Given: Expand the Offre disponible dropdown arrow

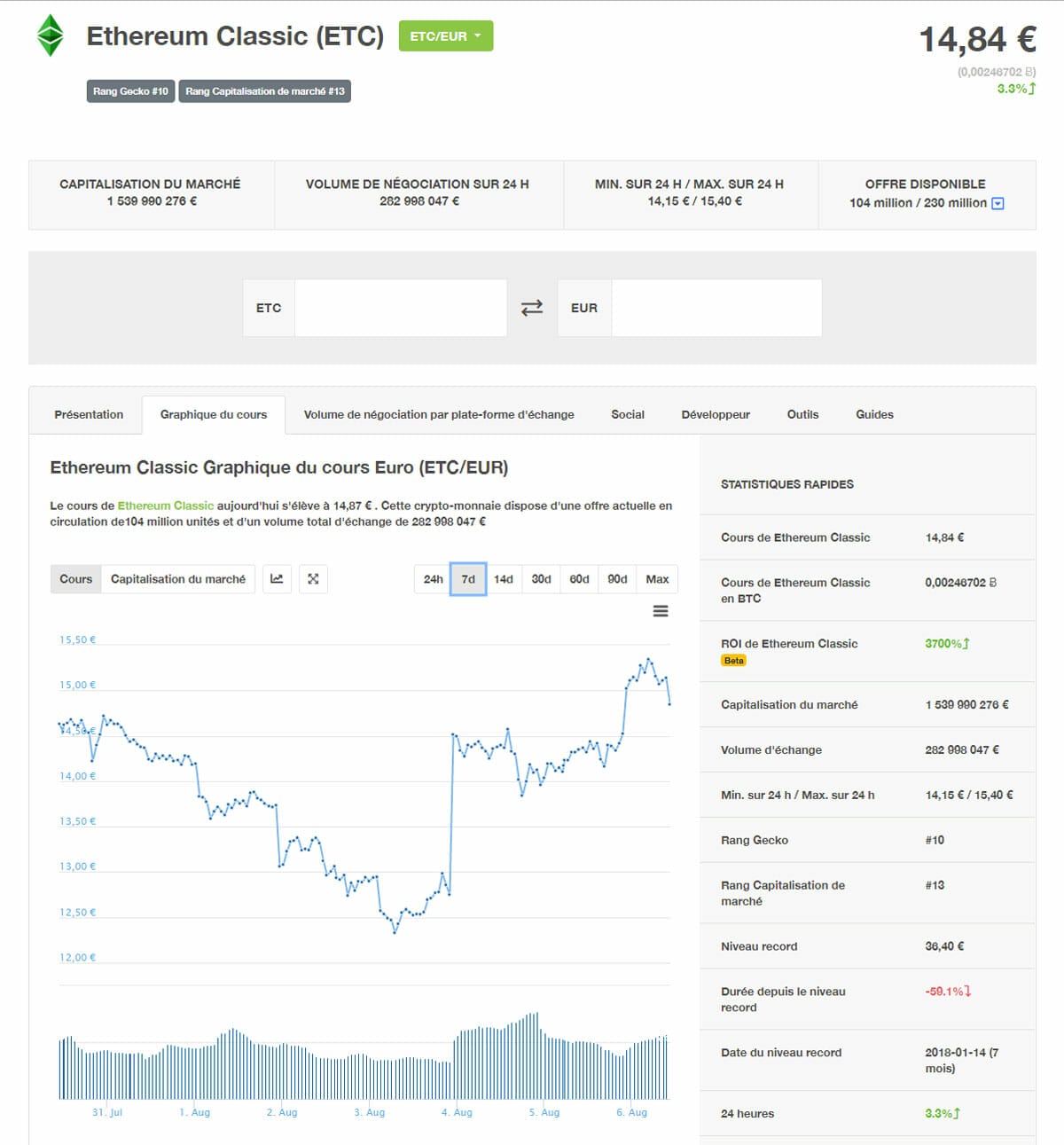Looking at the screenshot, I should click(x=997, y=204).
